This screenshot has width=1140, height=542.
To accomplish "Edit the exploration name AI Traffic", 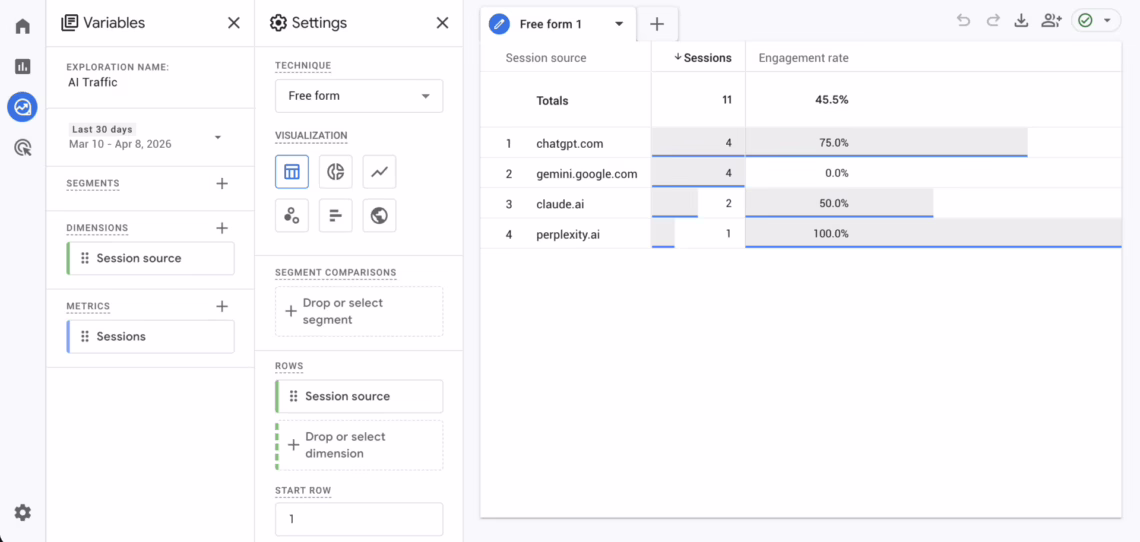I will click(x=93, y=82).
